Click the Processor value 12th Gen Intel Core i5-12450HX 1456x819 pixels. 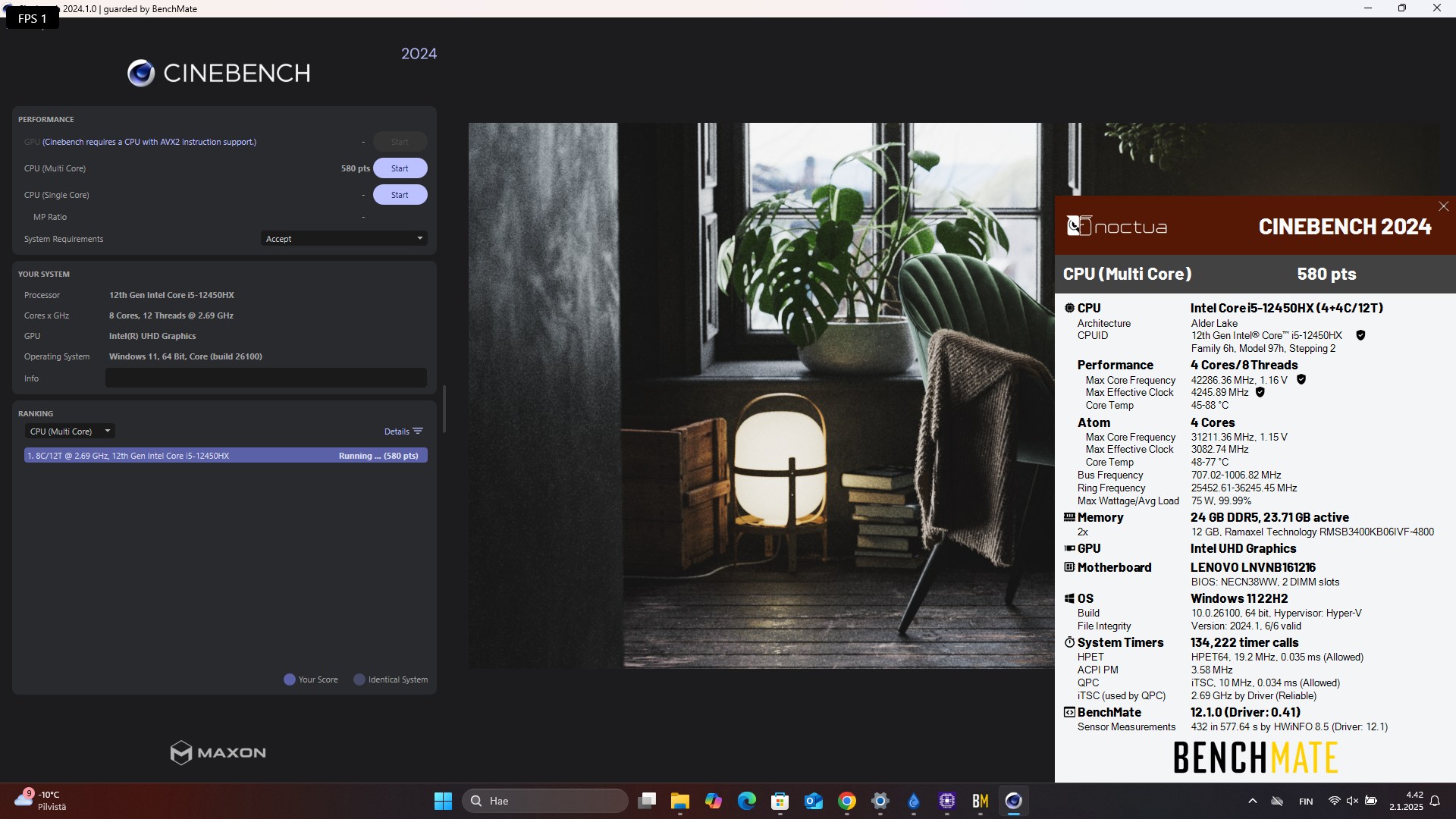coord(171,295)
